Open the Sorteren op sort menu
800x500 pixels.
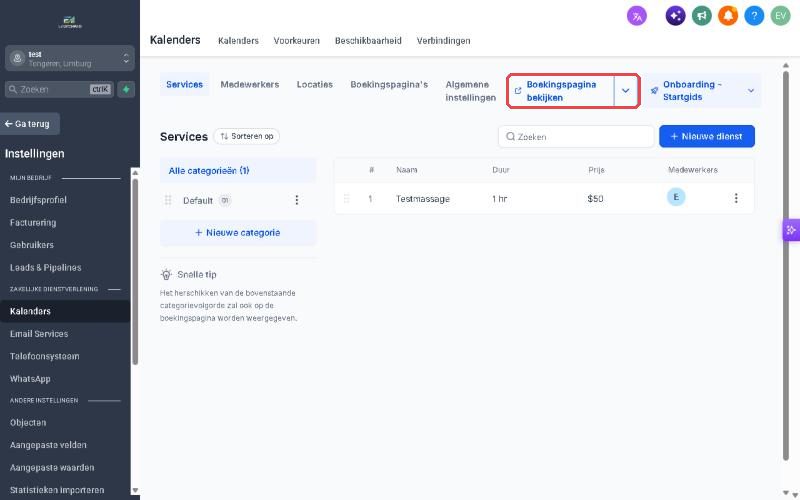pos(247,136)
